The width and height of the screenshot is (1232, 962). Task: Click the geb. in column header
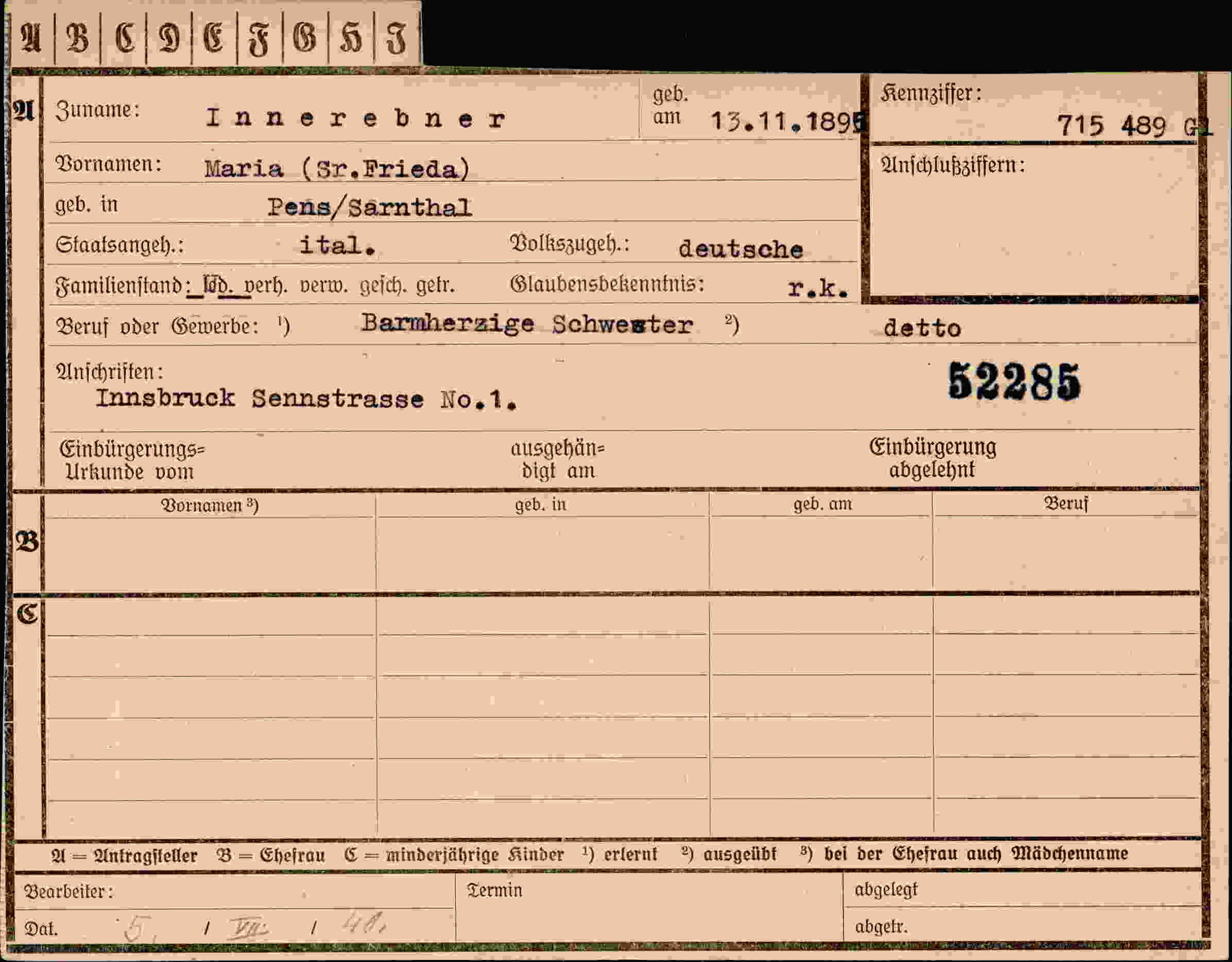[x=541, y=504]
